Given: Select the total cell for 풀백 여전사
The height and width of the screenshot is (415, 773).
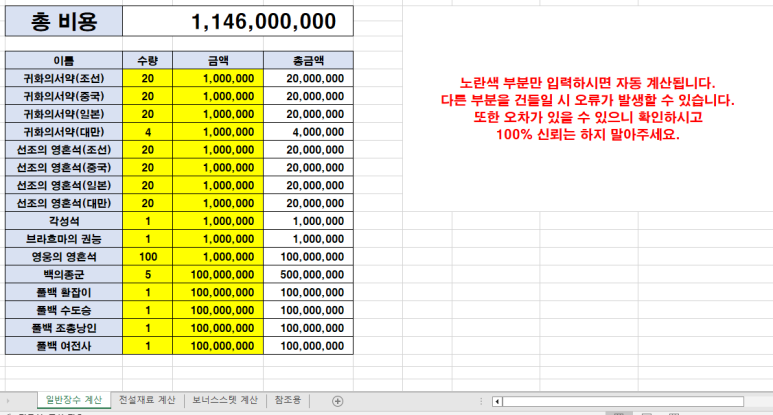Looking at the screenshot, I should tap(309, 346).
